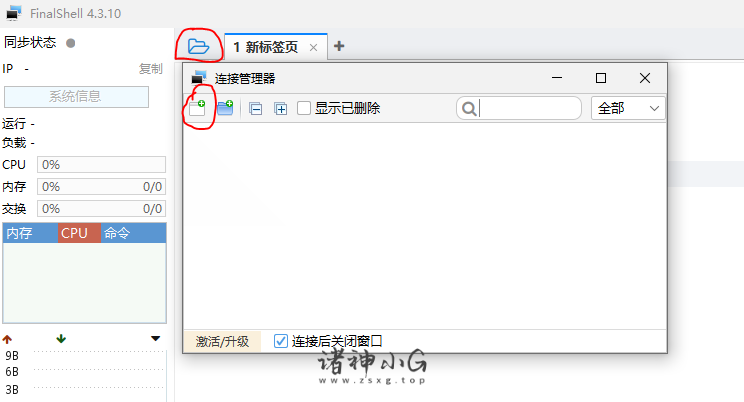Expand the network traffic dropdown triangle
Screen dimensions: 744x402
pos(155,338)
